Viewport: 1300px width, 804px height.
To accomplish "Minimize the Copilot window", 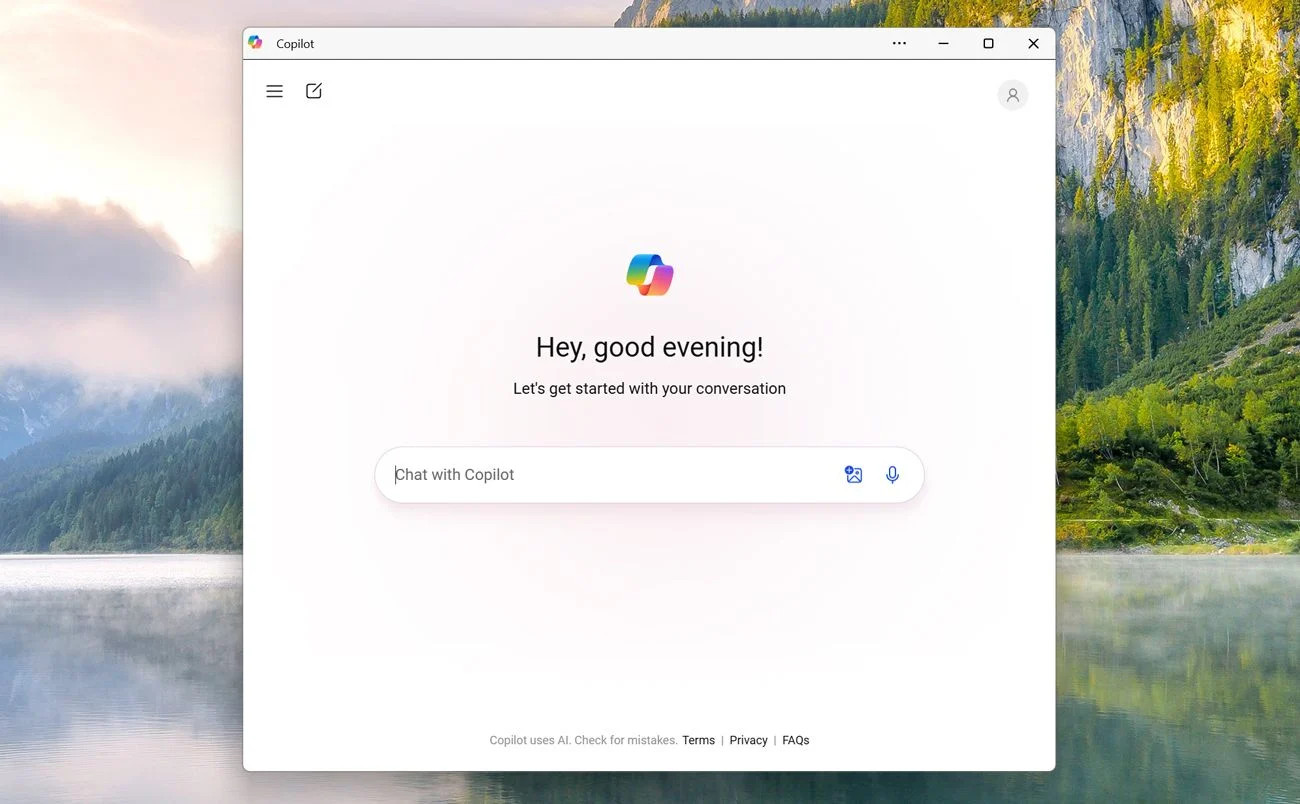I will click(943, 43).
